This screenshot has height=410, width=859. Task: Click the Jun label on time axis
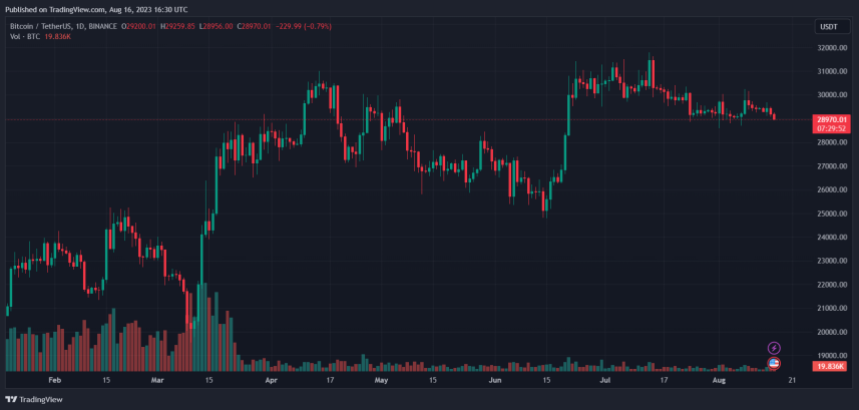click(x=494, y=381)
